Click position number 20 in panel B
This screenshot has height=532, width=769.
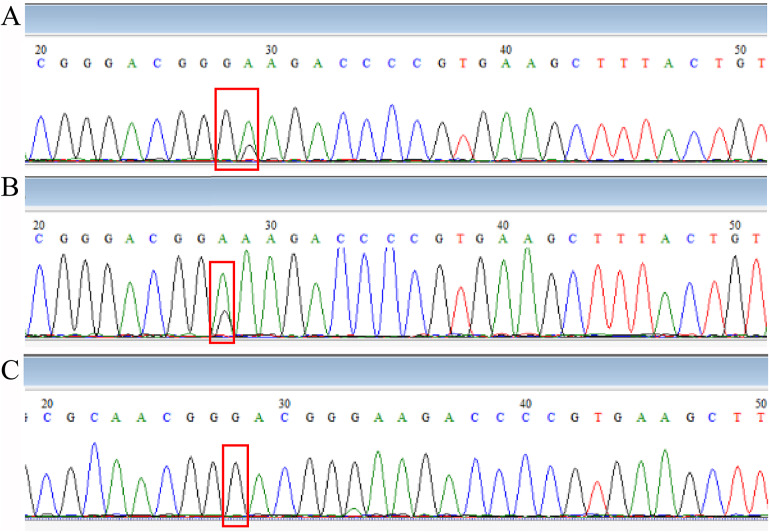39,225
